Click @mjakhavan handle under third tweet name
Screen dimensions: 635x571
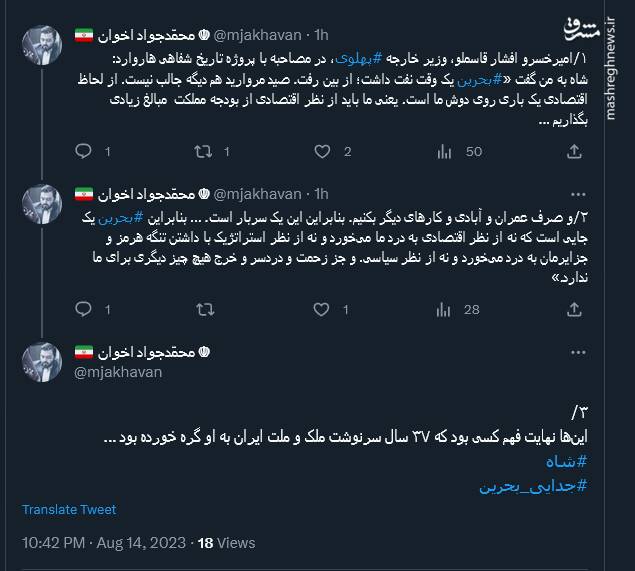tap(117, 371)
